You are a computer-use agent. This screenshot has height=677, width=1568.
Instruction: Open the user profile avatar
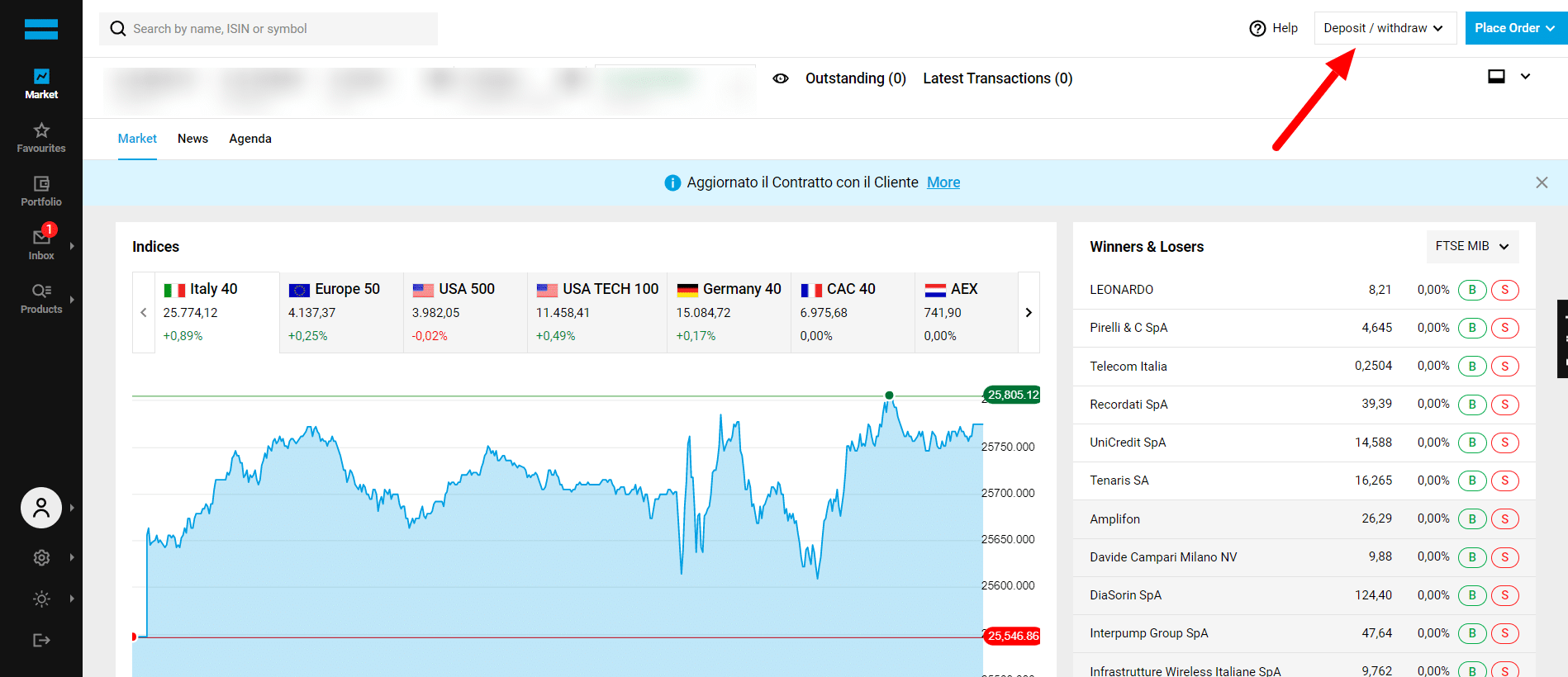click(x=41, y=508)
